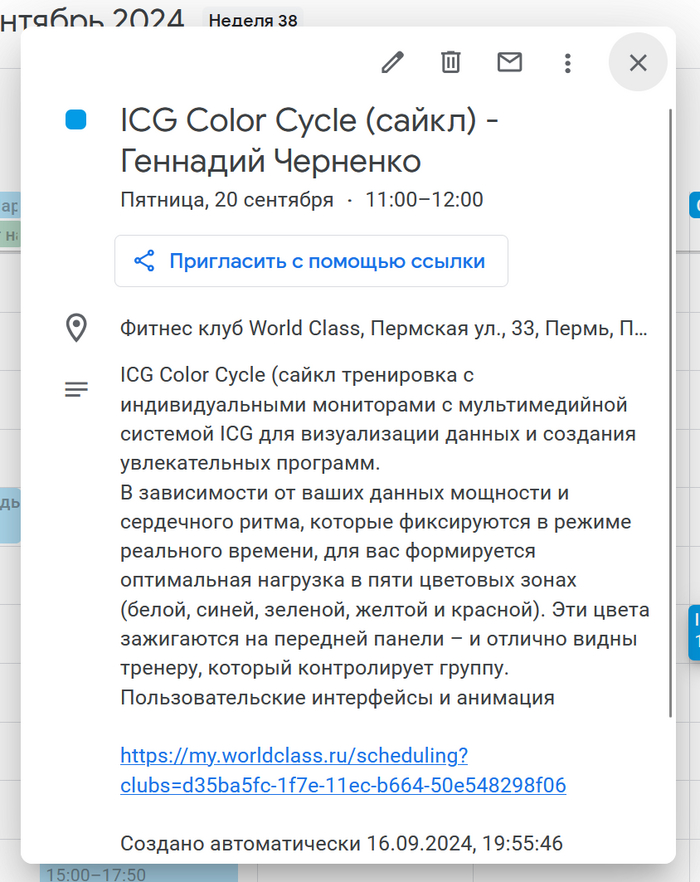Close the event details popup

click(638, 62)
